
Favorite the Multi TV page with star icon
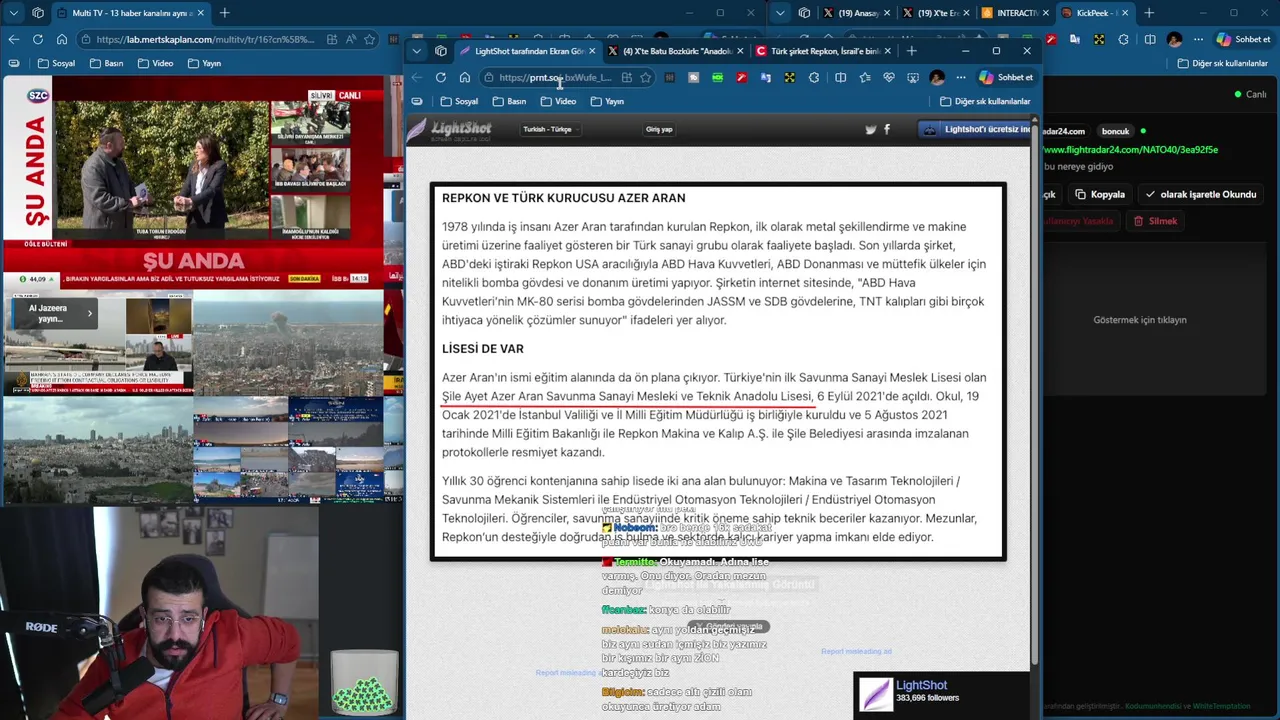tap(369, 39)
